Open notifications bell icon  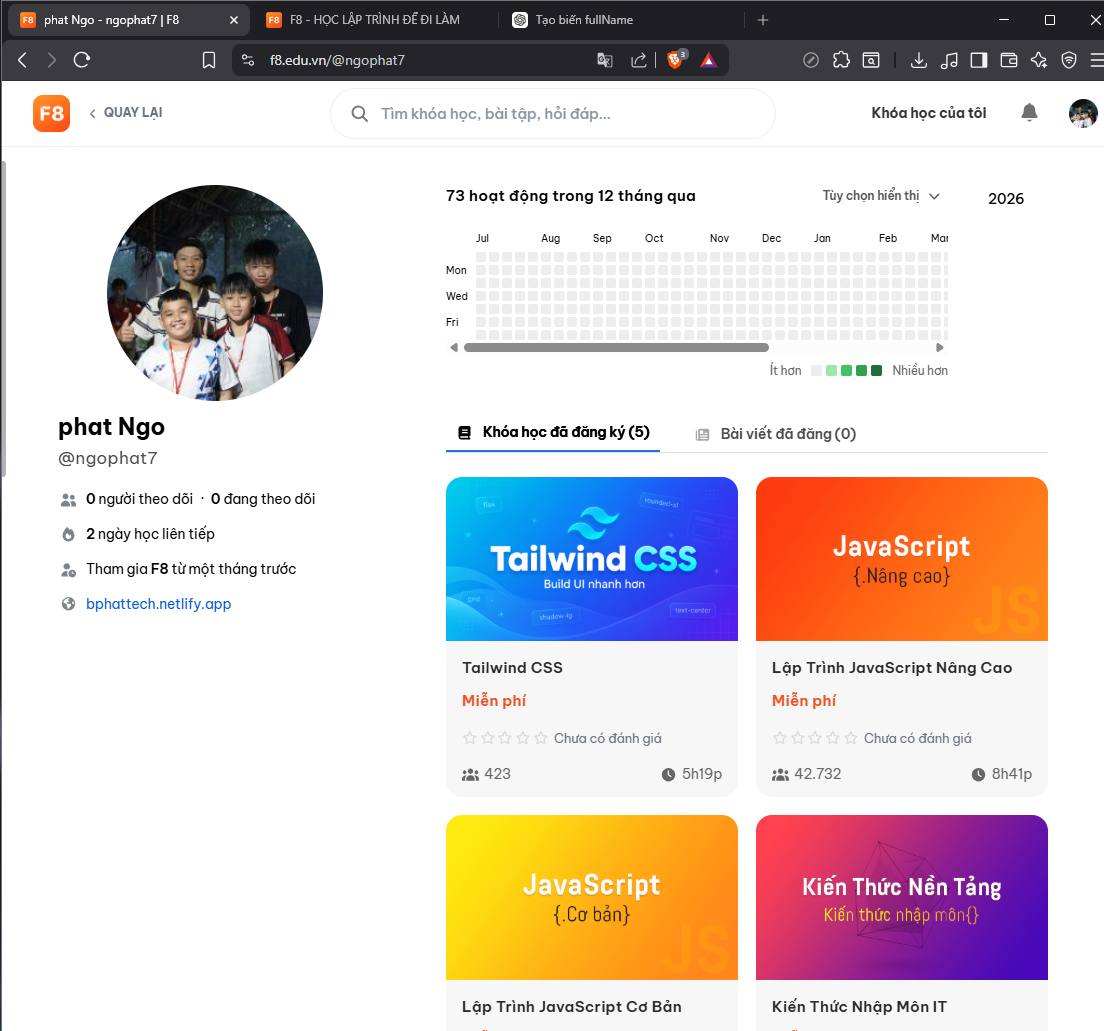[1029, 113]
